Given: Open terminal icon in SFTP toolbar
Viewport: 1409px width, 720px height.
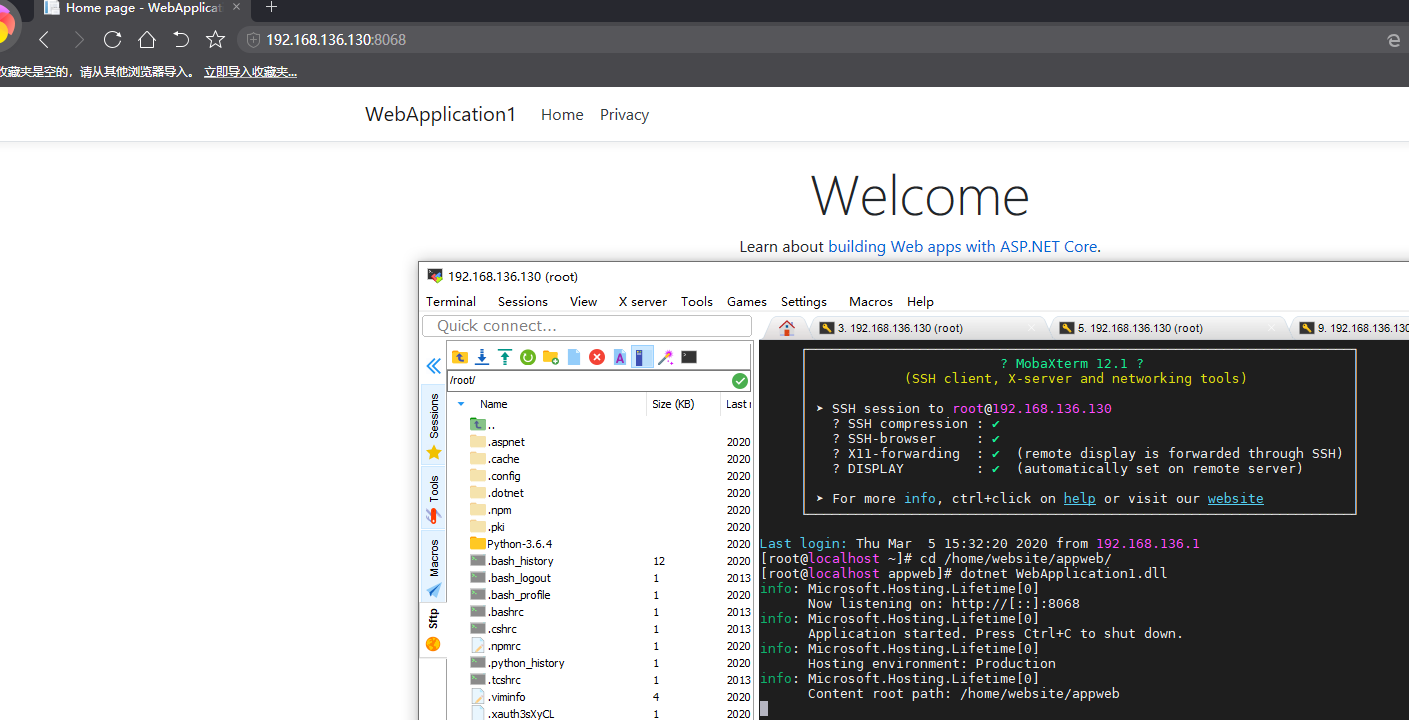Looking at the screenshot, I should click(x=689, y=357).
